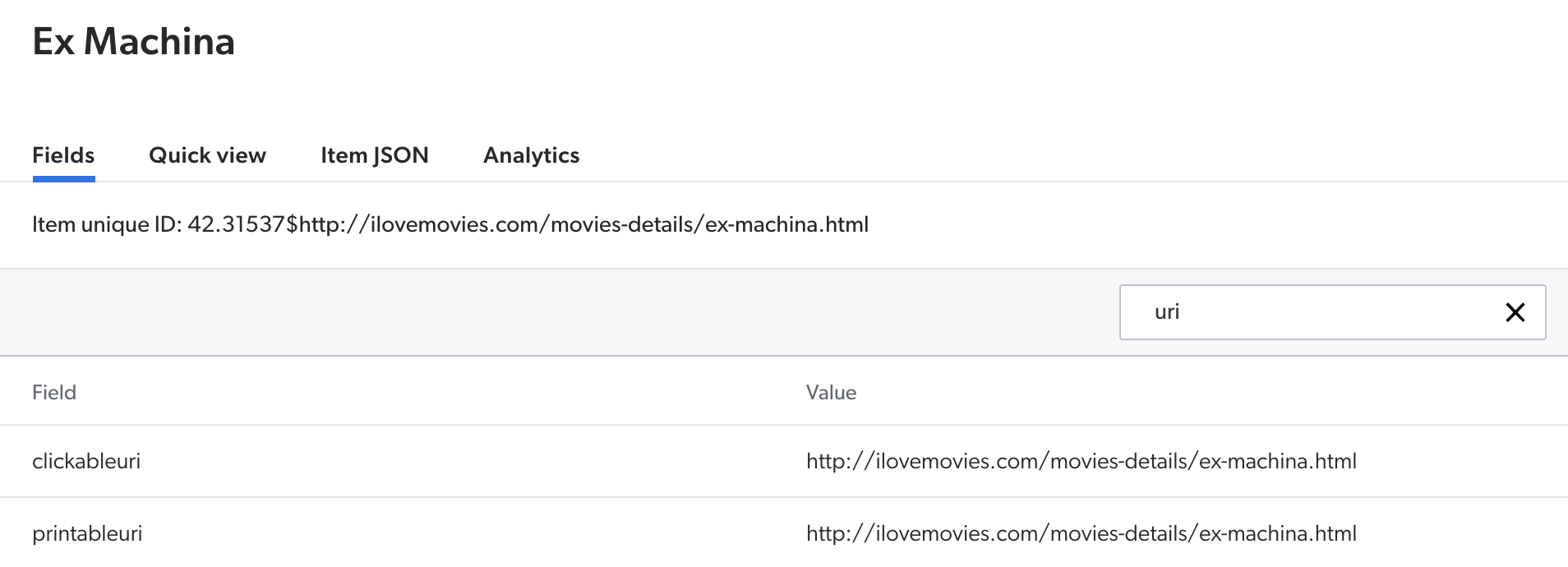Viewport: 1568px width, 567px height.
Task: Select the Fields tab
Action: click(x=63, y=155)
